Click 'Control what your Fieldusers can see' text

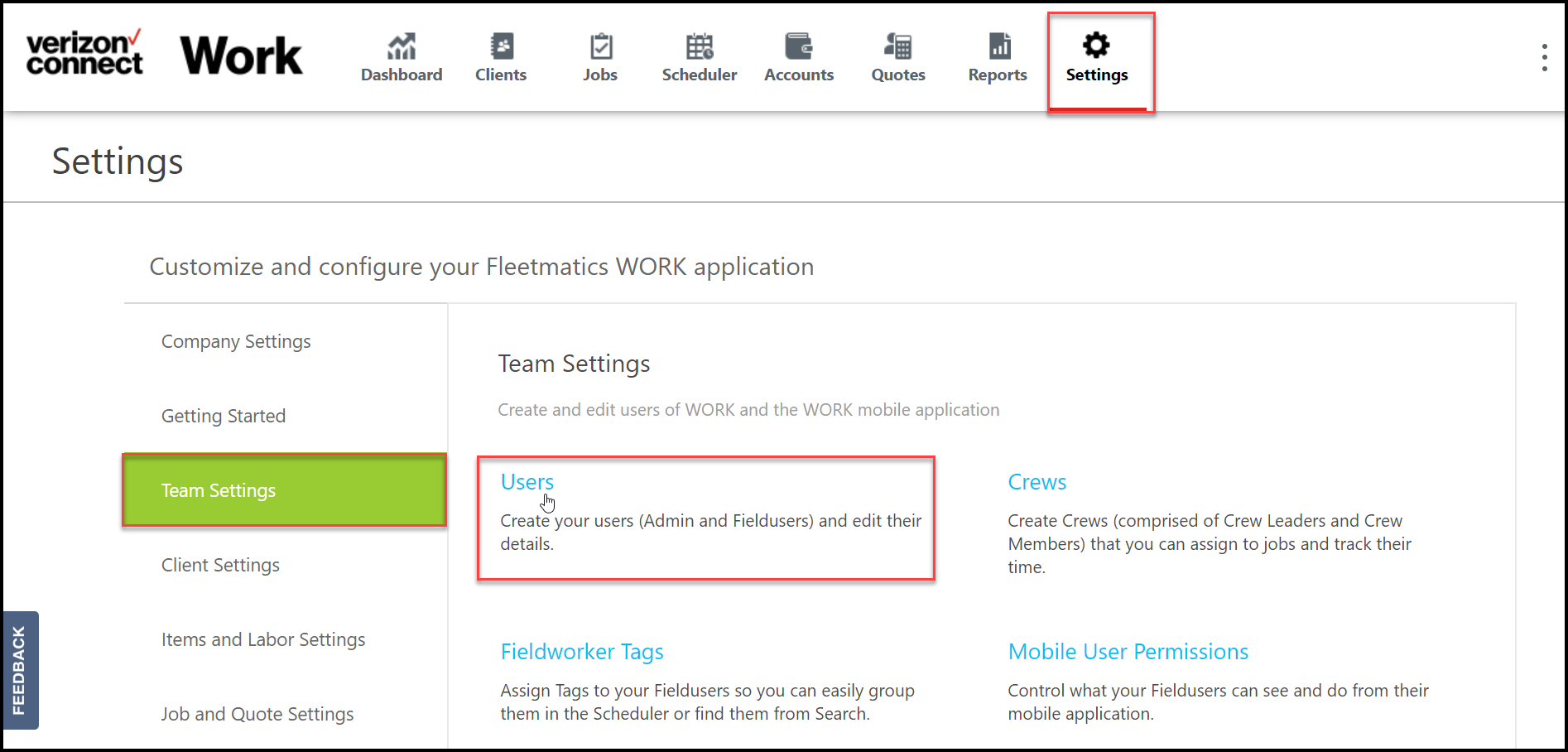[x=1219, y=702]
